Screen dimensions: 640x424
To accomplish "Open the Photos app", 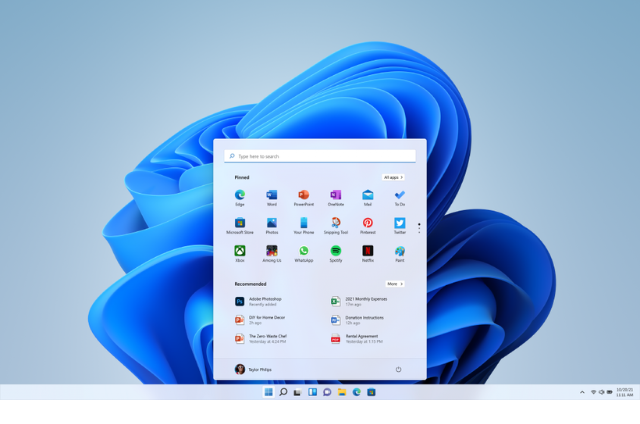I will point(272,226).
